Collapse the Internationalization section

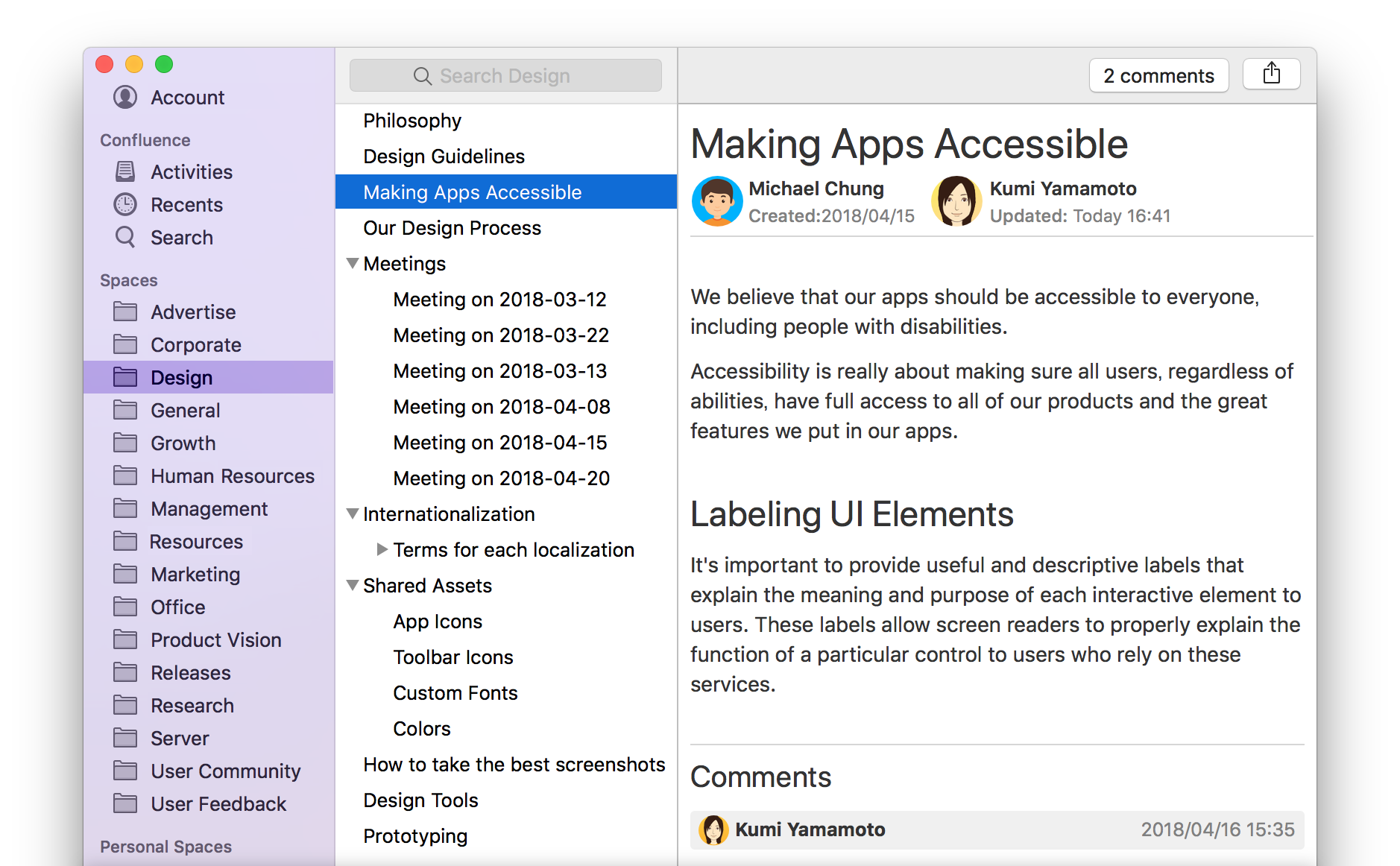coord(353,513)
